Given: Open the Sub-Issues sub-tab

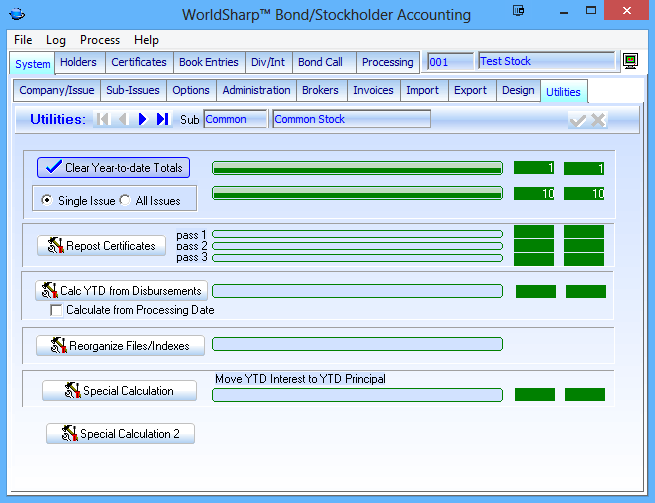Looking at the screenshot, I should pos(133,90).
